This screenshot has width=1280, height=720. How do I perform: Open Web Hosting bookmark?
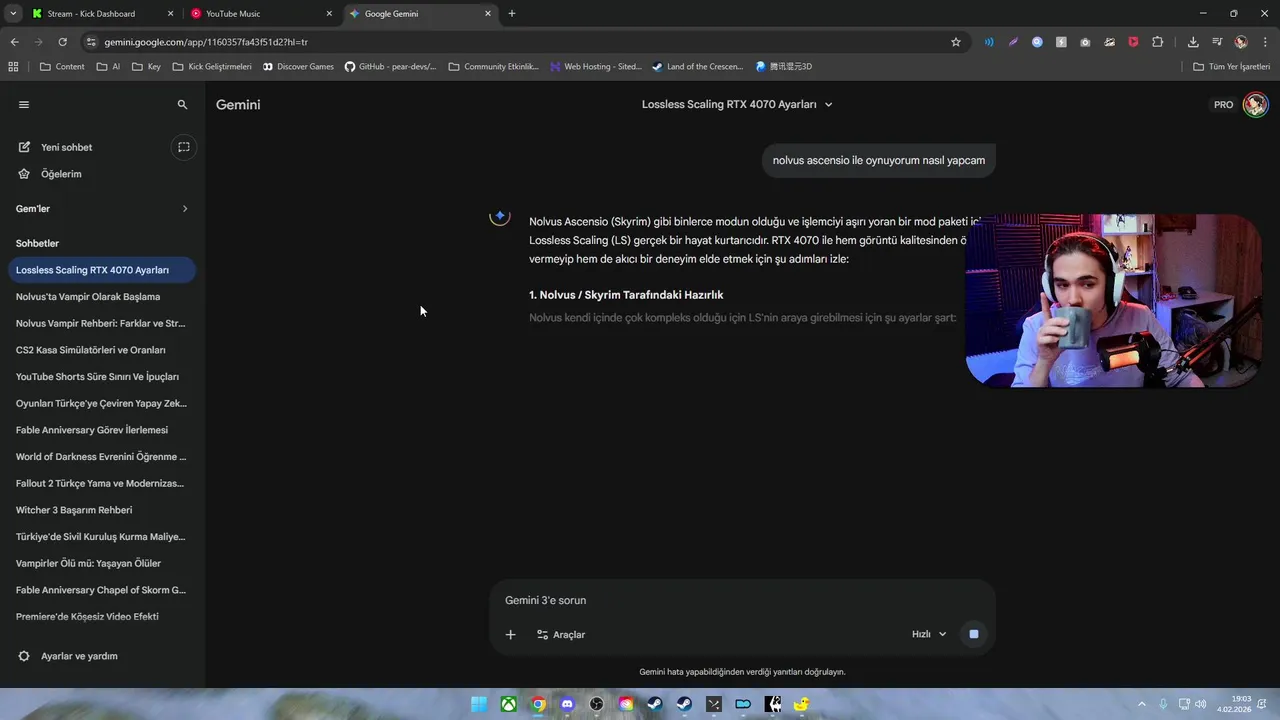tap(596, 67)
